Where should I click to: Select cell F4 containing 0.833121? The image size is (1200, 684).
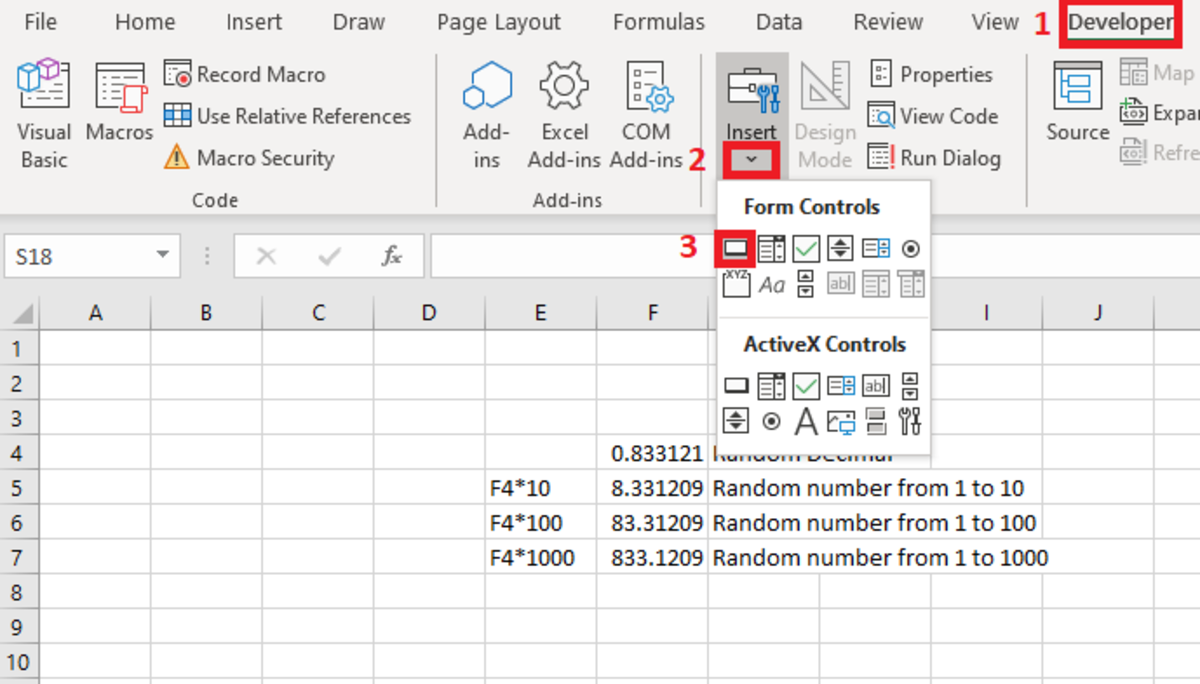(x=652, y=453)
